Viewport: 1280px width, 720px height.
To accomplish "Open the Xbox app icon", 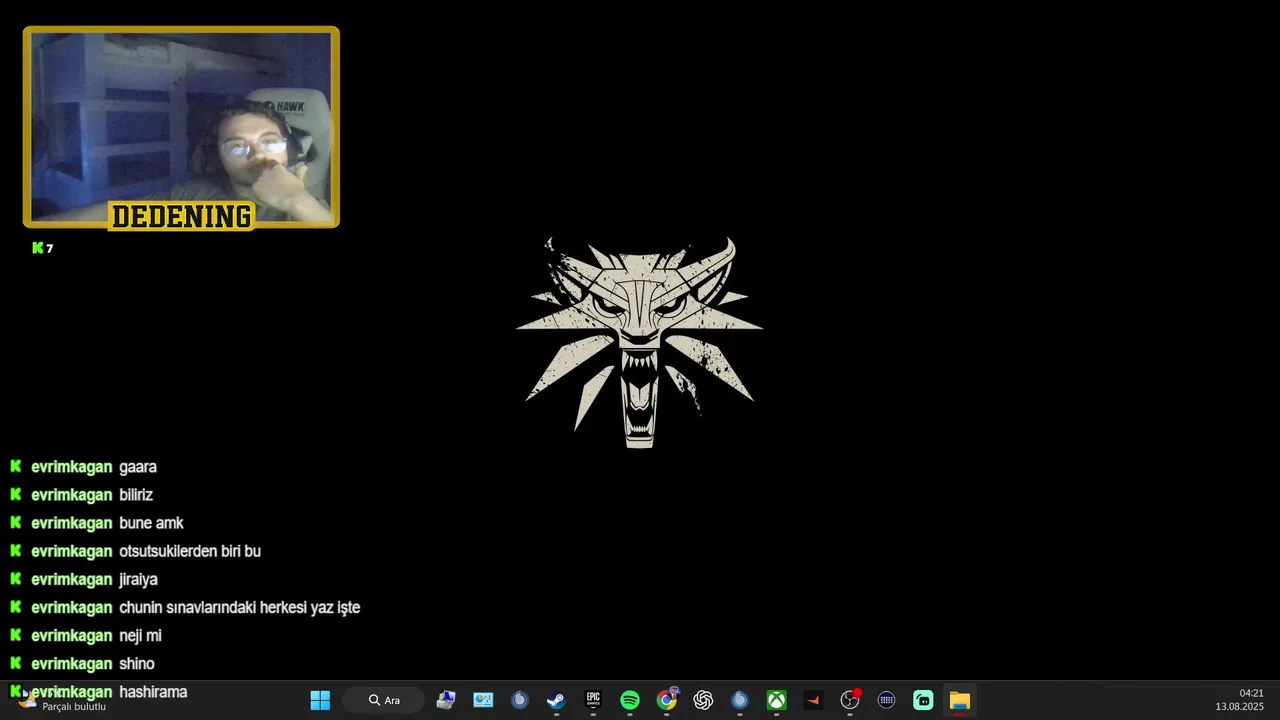I will pos(777,700).
